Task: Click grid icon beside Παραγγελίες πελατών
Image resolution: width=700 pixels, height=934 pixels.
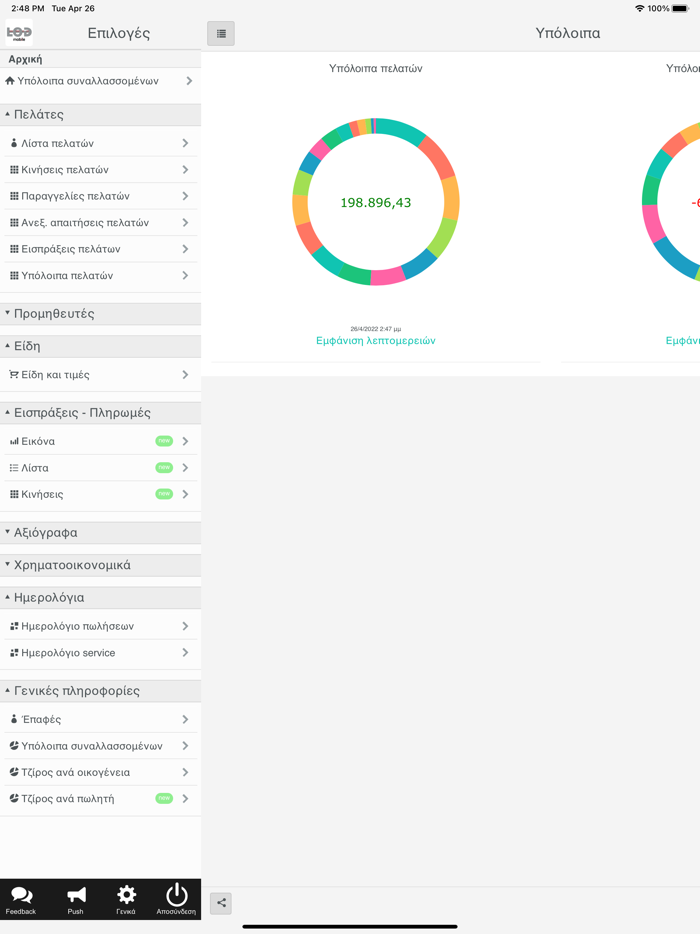Action: point(14,196)
